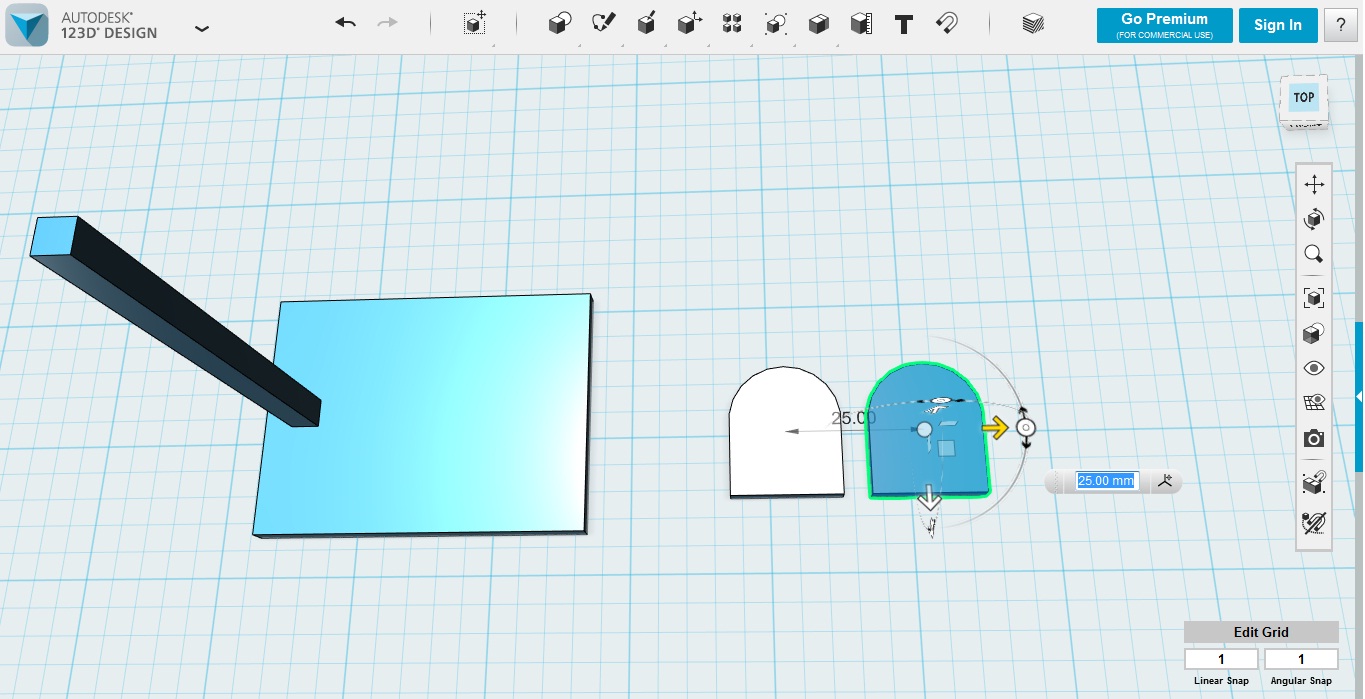1365x699 pixels.
Task: Open the Construct tool menu
Action: click(646, 24)
